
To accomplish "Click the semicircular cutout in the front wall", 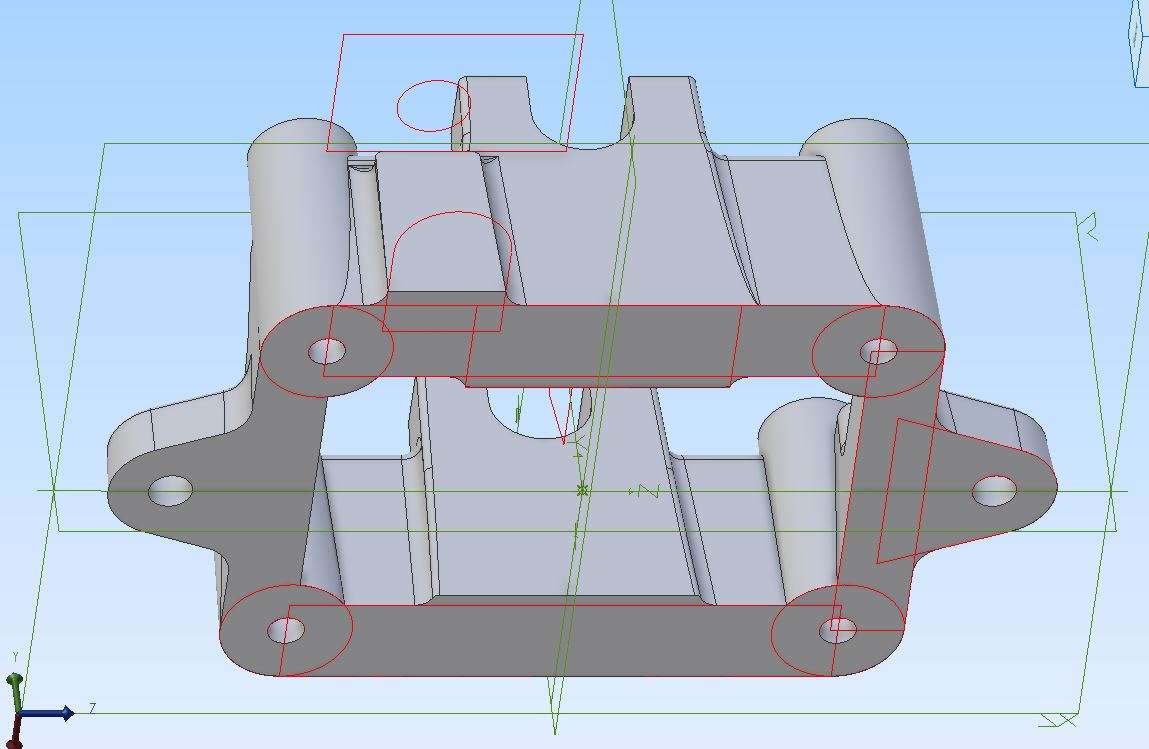I will point(539,412).
